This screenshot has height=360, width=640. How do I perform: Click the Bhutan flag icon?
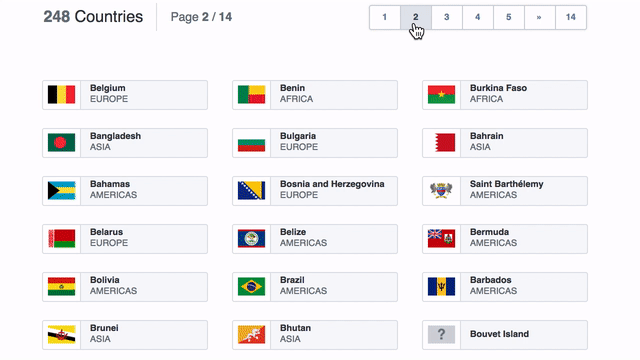point(251,335)
